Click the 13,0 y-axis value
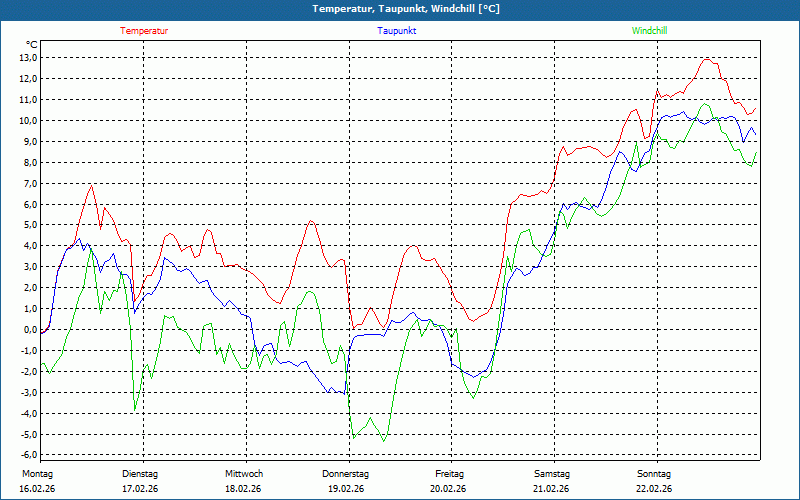800x500 pixels. coord(28,58)
